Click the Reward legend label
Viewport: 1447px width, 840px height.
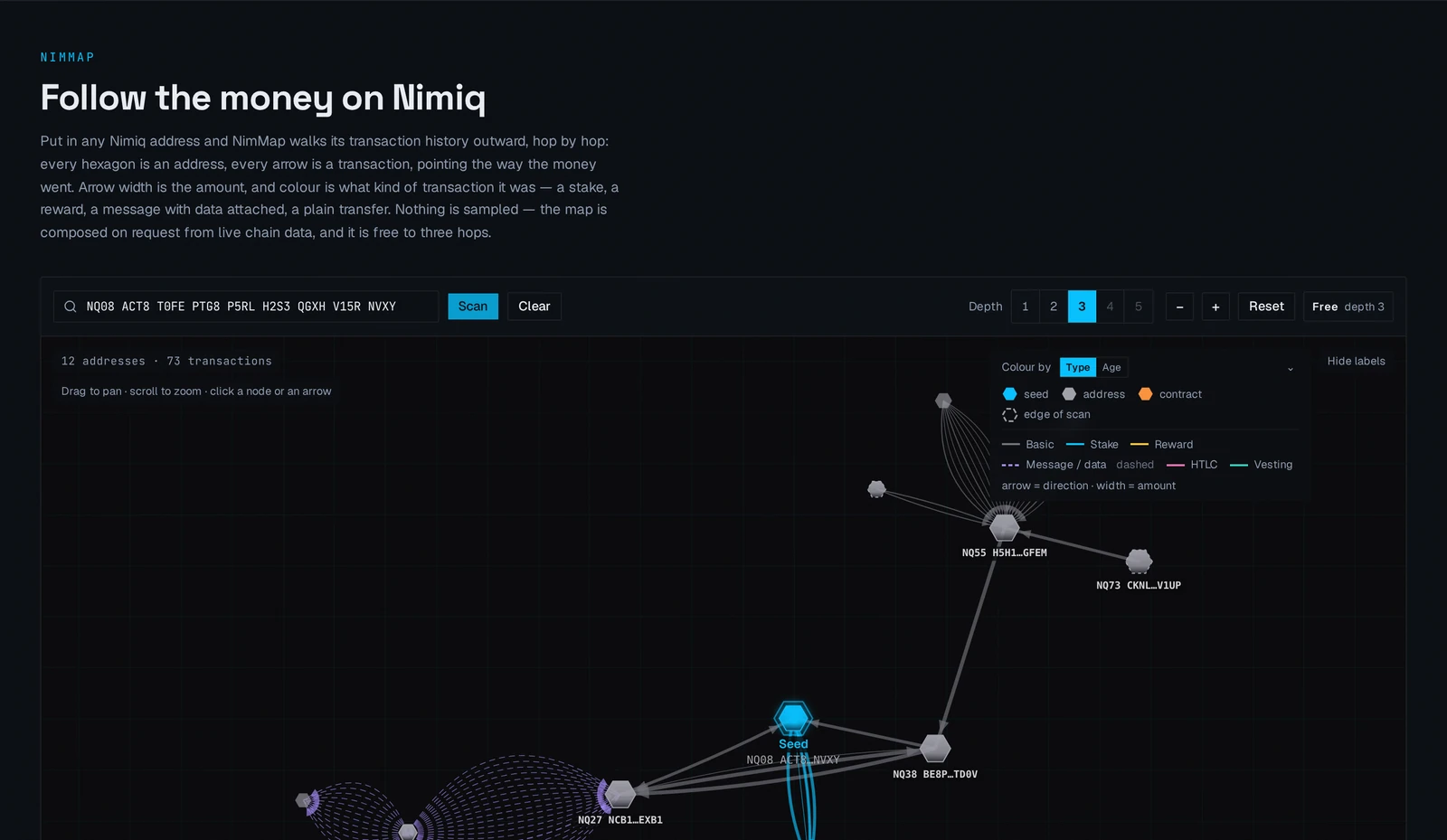coord(1174,445)
